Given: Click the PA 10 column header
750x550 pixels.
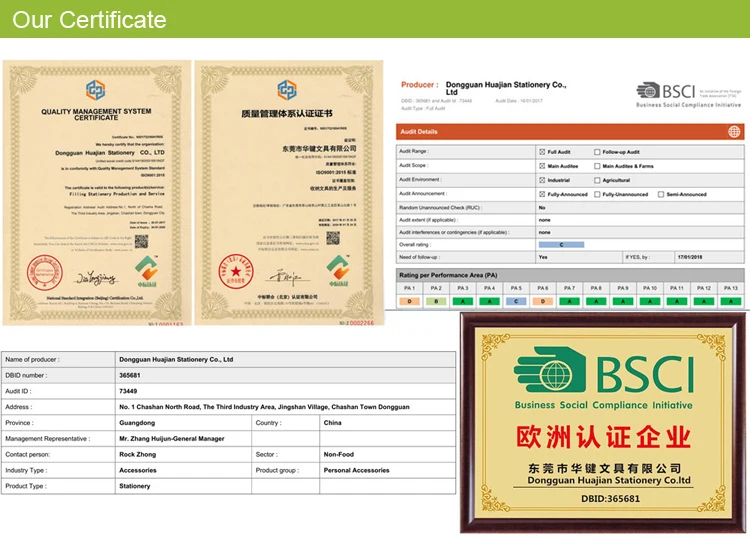Looking at the screenshot, I should point(650,288).
